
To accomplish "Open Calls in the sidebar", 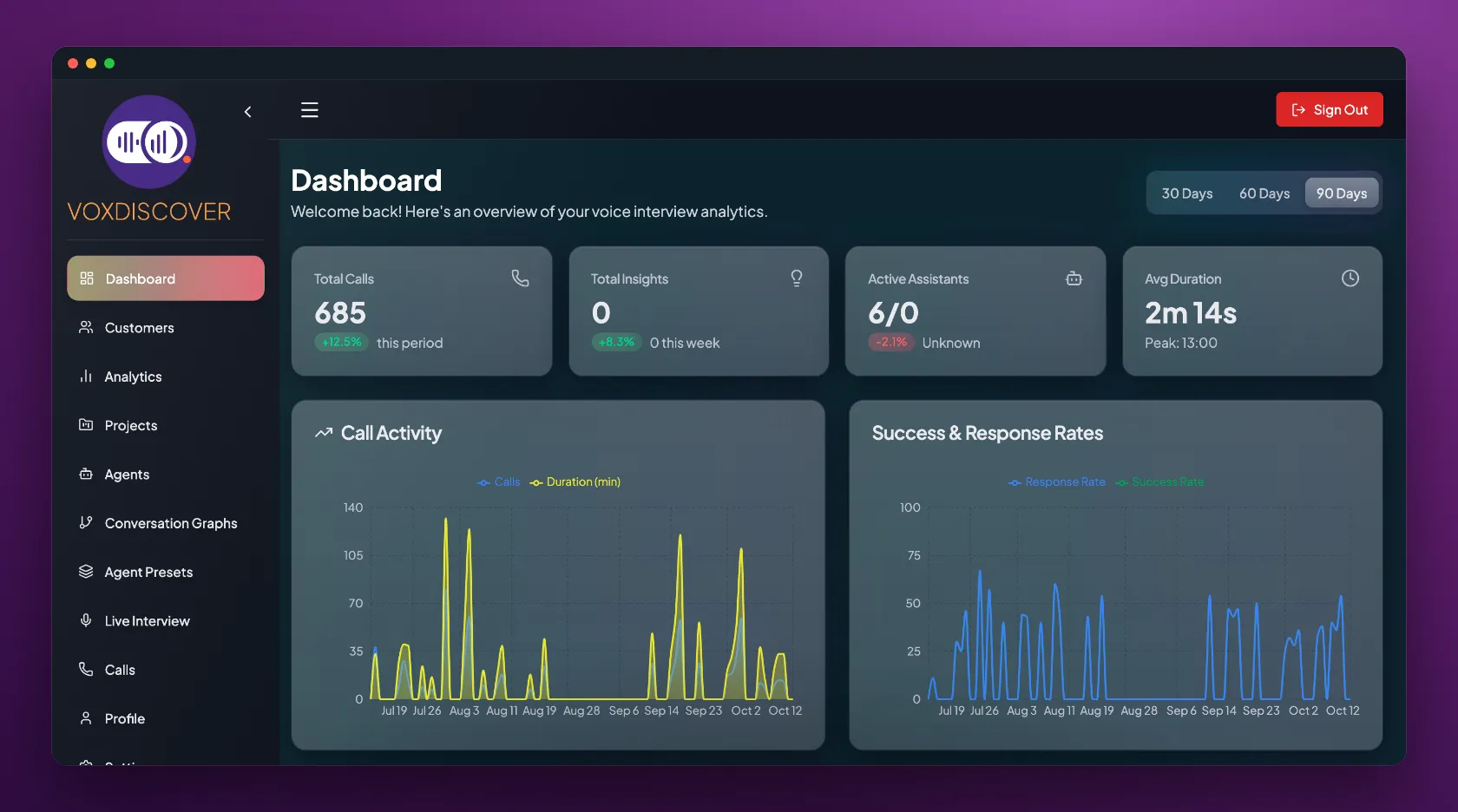I will pos(166,670).
